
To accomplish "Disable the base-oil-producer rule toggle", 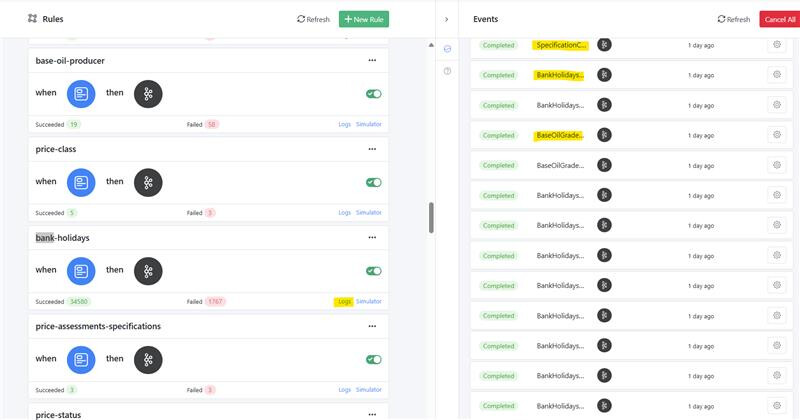I will tap(374, 94).
